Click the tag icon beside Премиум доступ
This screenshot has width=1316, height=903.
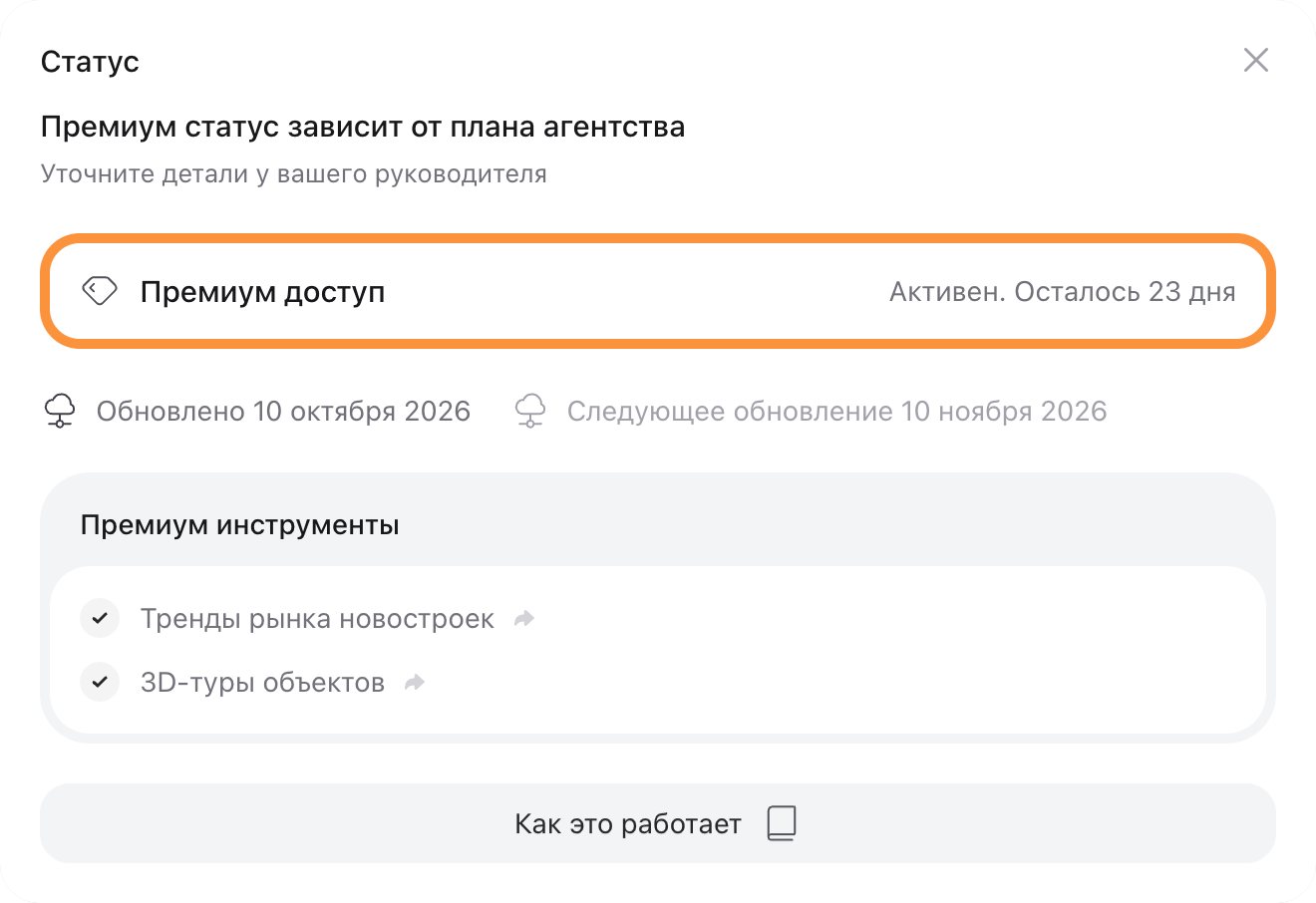[100, 291]
